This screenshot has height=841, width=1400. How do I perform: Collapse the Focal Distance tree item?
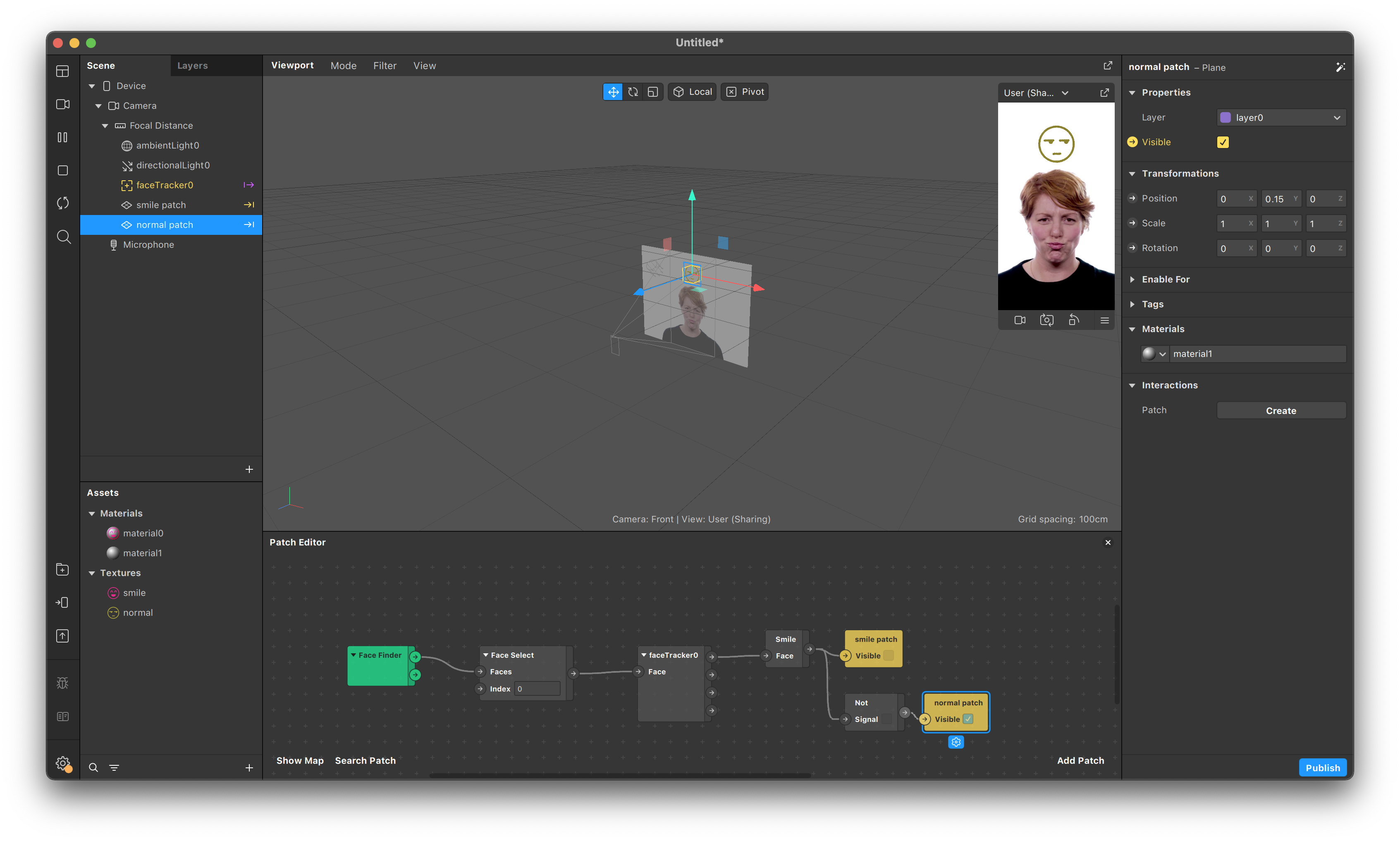coord(105,126)
